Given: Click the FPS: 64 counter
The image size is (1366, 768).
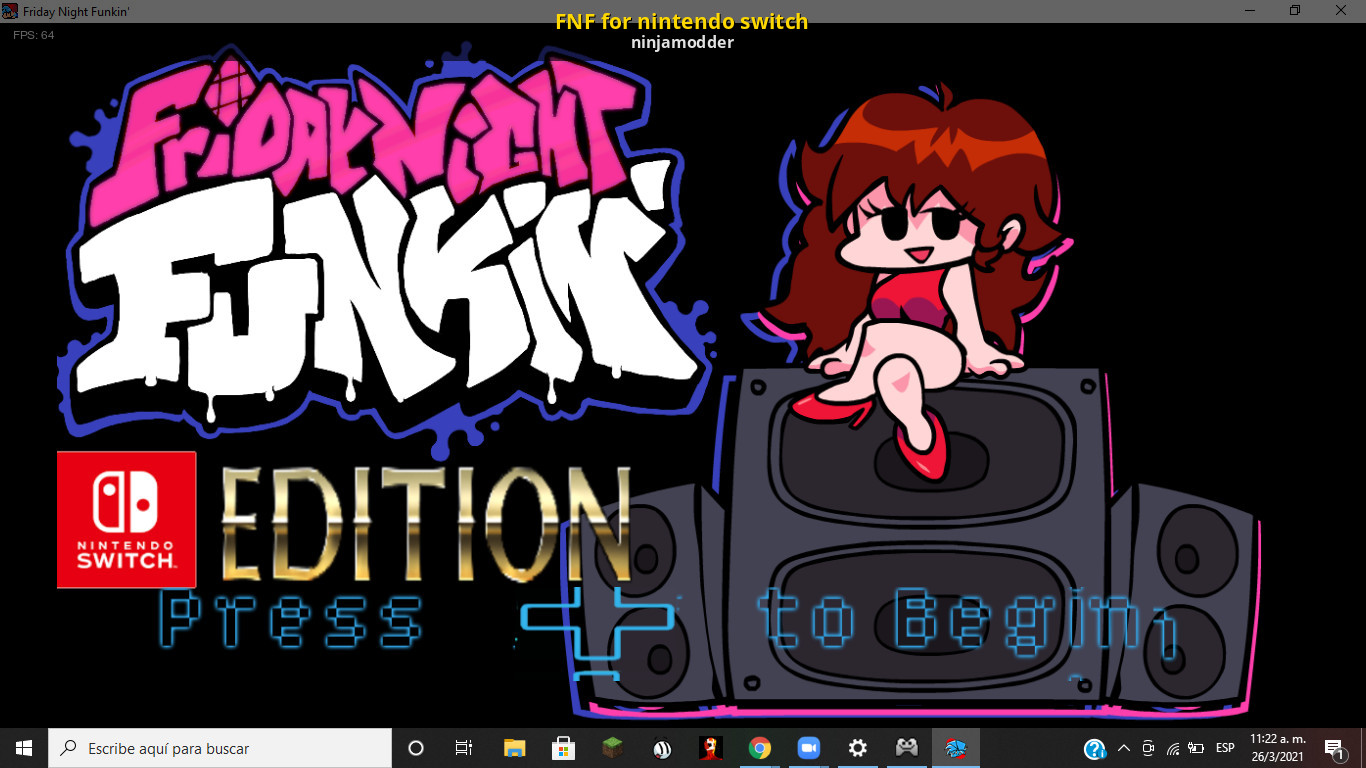Looking at the screenshot, I should pyautogui.click(x=34, y=35).
